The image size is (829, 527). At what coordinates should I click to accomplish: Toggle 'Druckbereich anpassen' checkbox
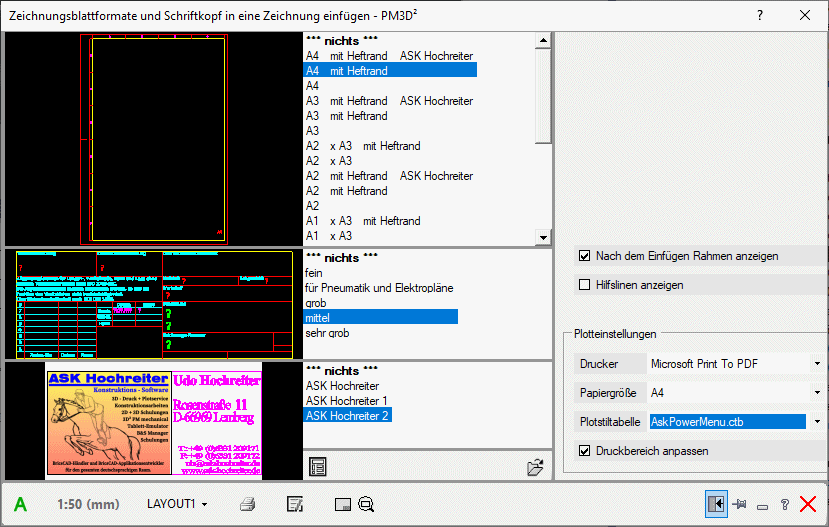[x=585, y=451]
